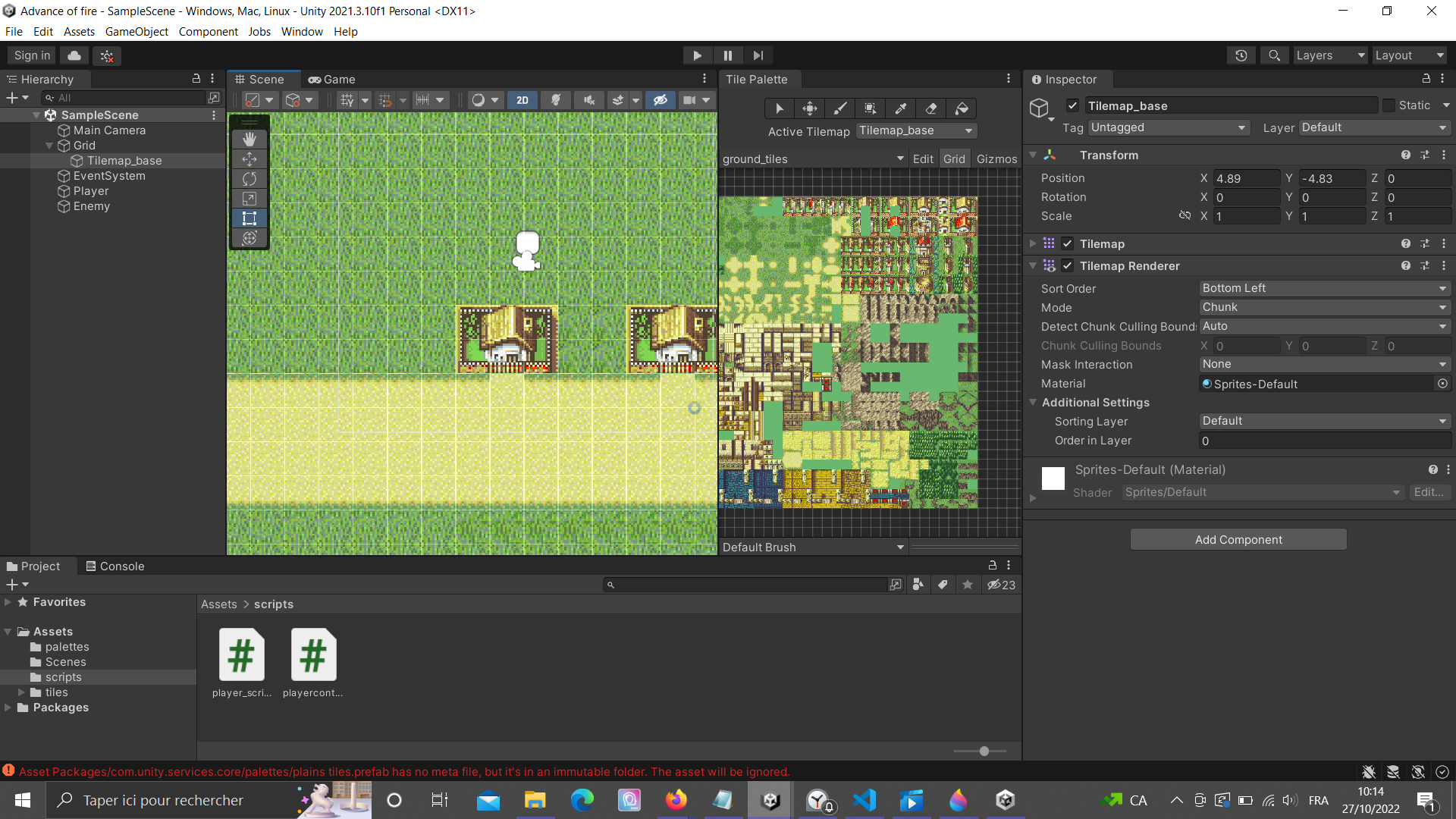This screenshot has width=1456, height=819.
Task: Choose the Tile Palette select arrow tool
Action: click(779, 108)
